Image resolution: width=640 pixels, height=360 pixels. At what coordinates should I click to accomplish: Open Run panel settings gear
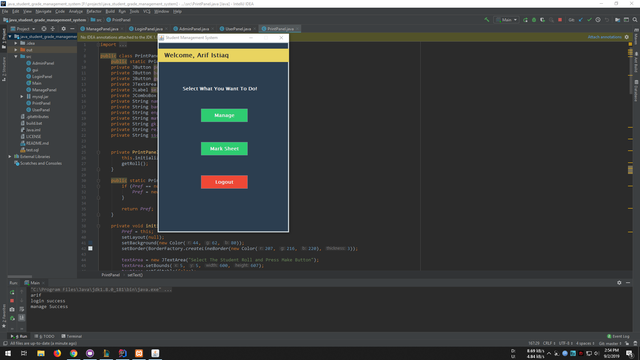tap(619, 282)
